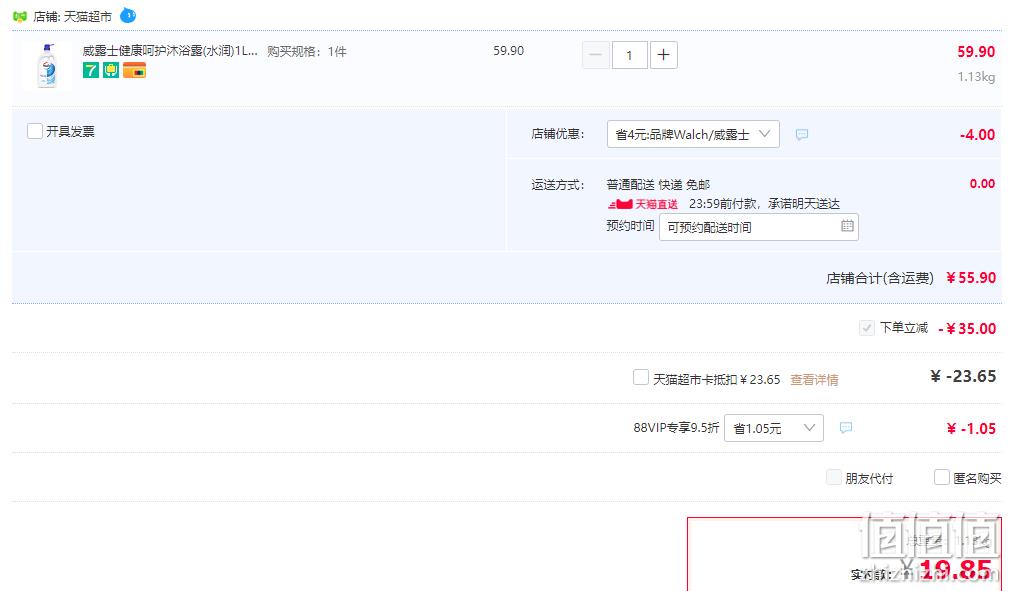The width and height of the screenshot is (1009, 591).
Task: Click the 天猫直送 logo
Action: [x=643, y=204]
